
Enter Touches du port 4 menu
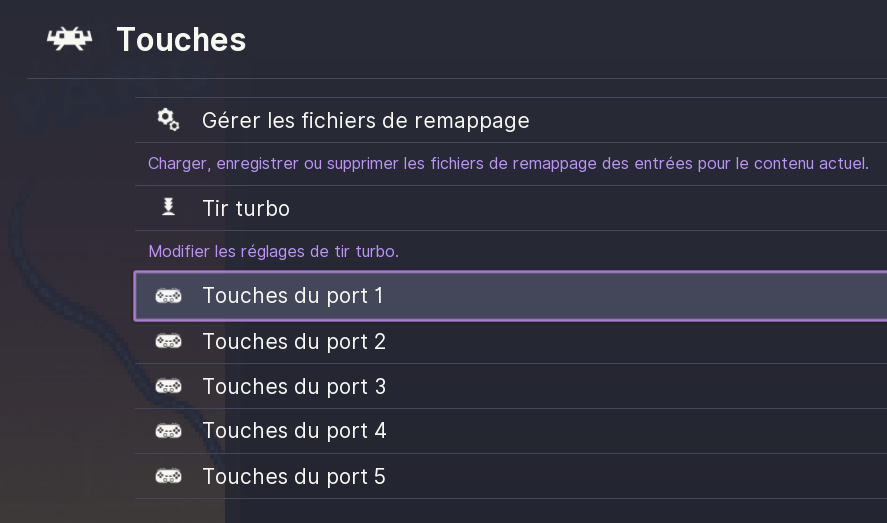pyautogui.click(x=294, y=431)
